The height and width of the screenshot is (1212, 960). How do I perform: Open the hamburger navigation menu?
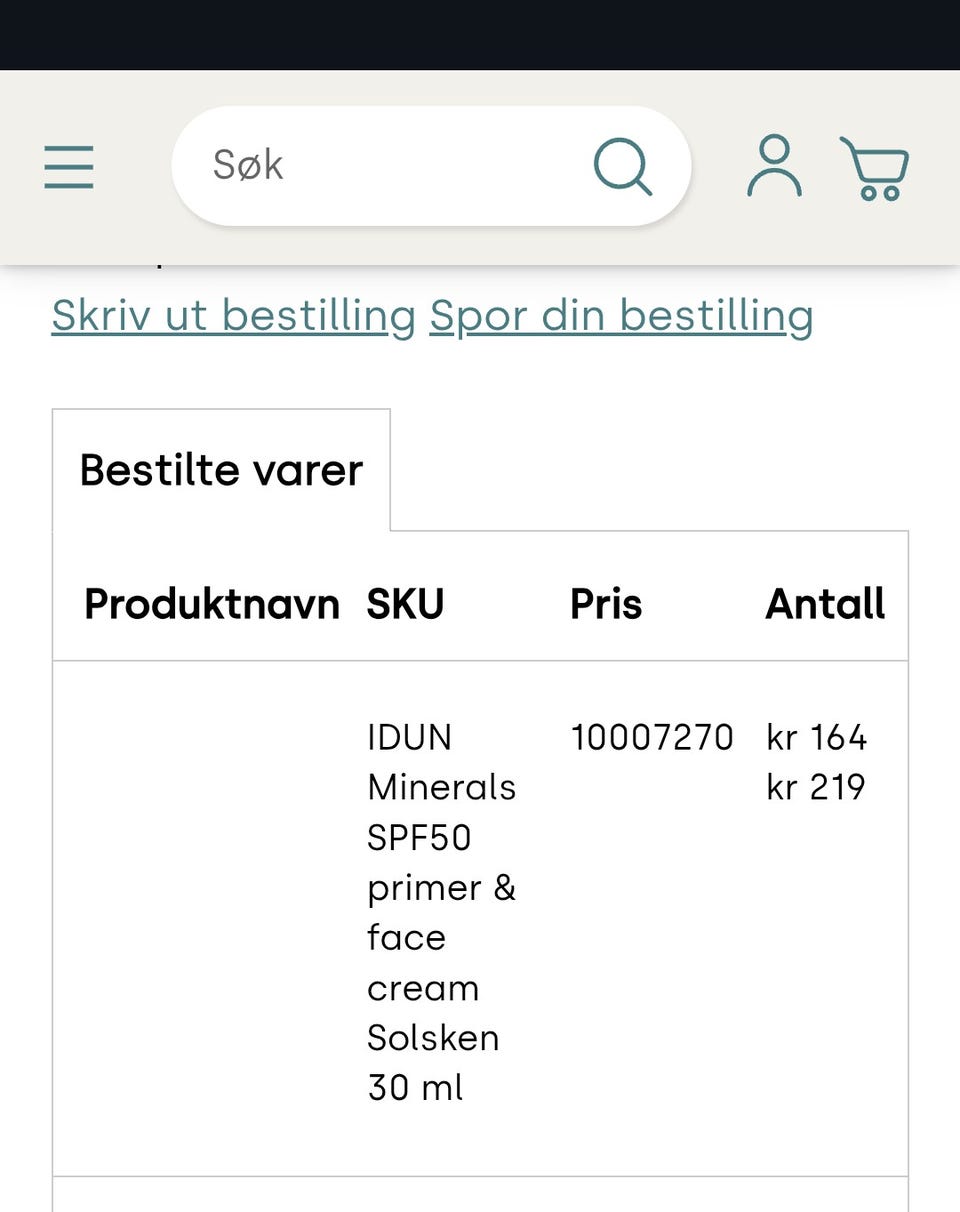pyautogui.click(x=69, y=167)
